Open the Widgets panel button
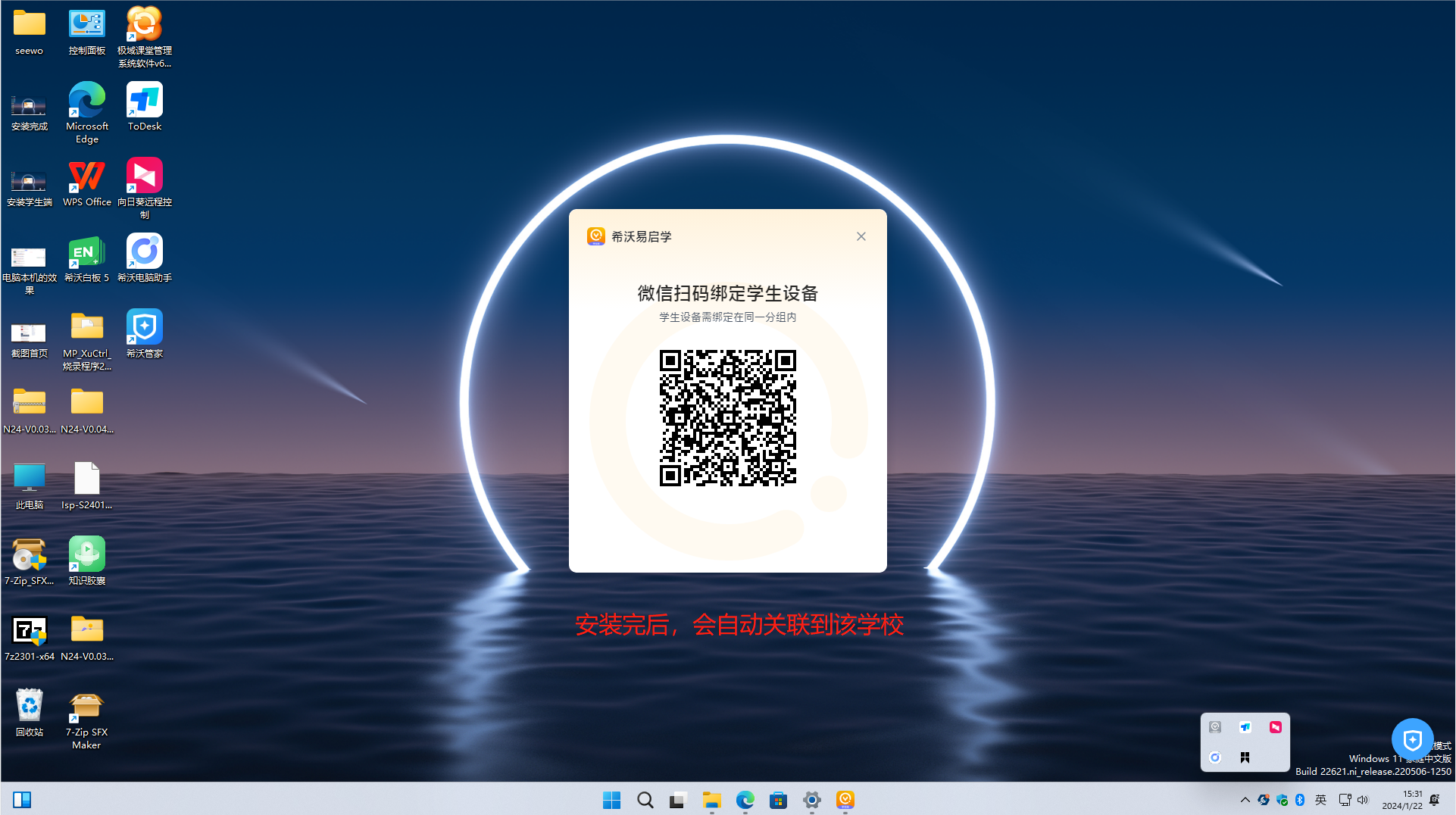This screenshot has height=815, width=1456. coord(22,800)
